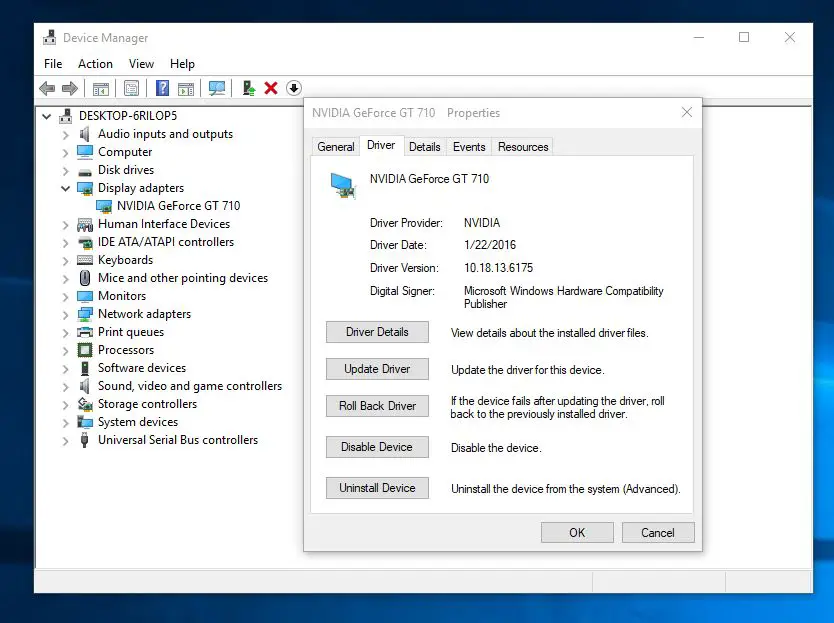Click Show/Hide Console Tree toolbar icon

[x=101, y=88]
